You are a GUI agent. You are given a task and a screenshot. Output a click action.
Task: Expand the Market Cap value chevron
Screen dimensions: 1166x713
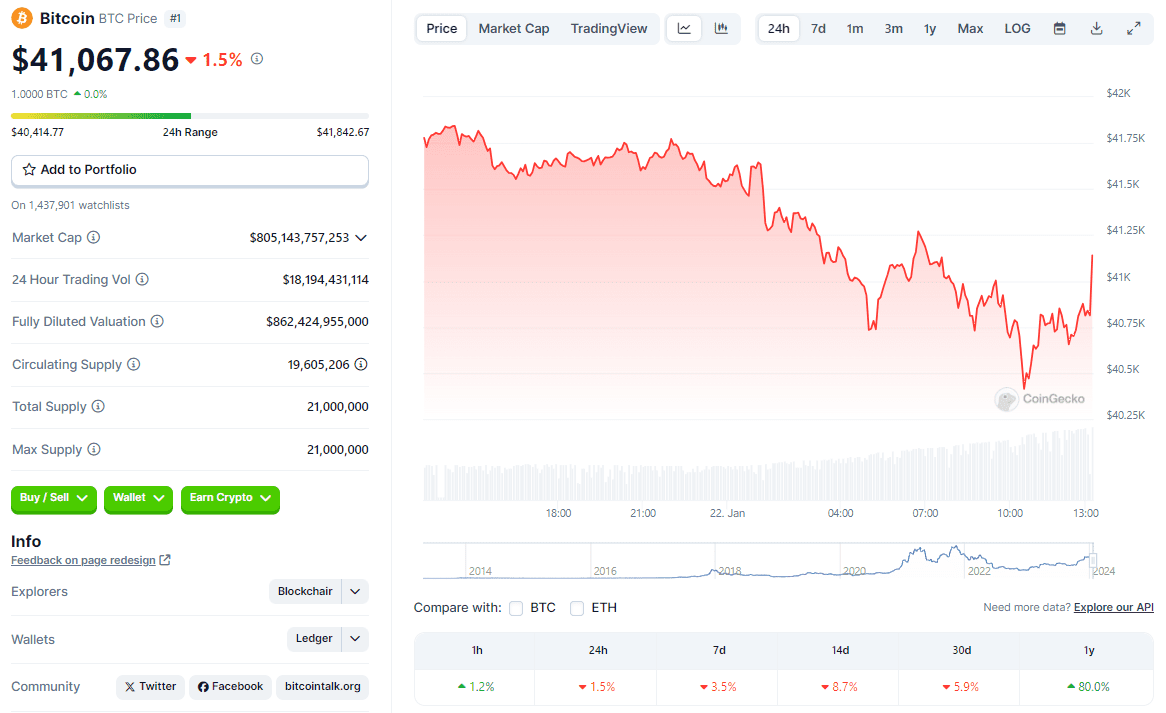(361, 238)
